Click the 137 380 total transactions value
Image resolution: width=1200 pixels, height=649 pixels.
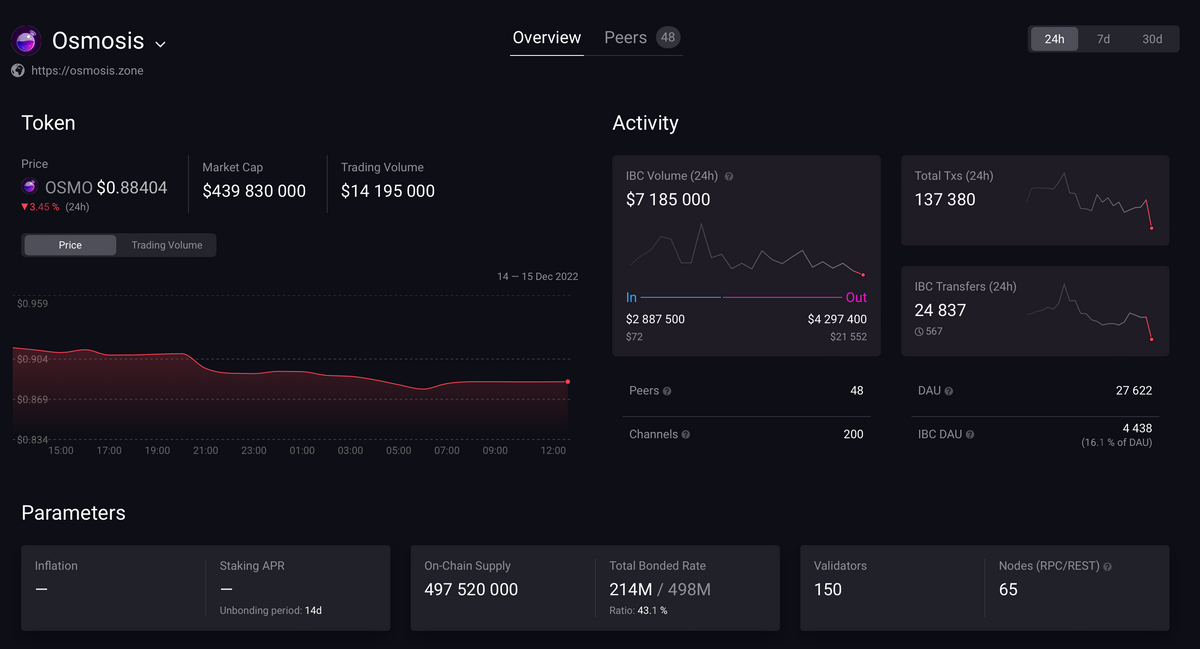point(945,200)
